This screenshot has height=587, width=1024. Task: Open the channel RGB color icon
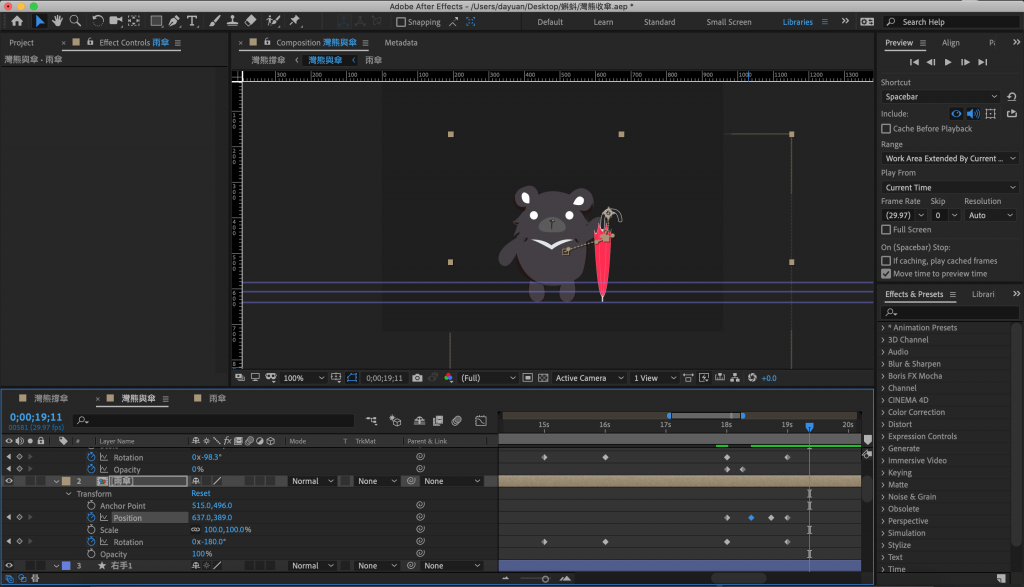(x=449, y=377)
